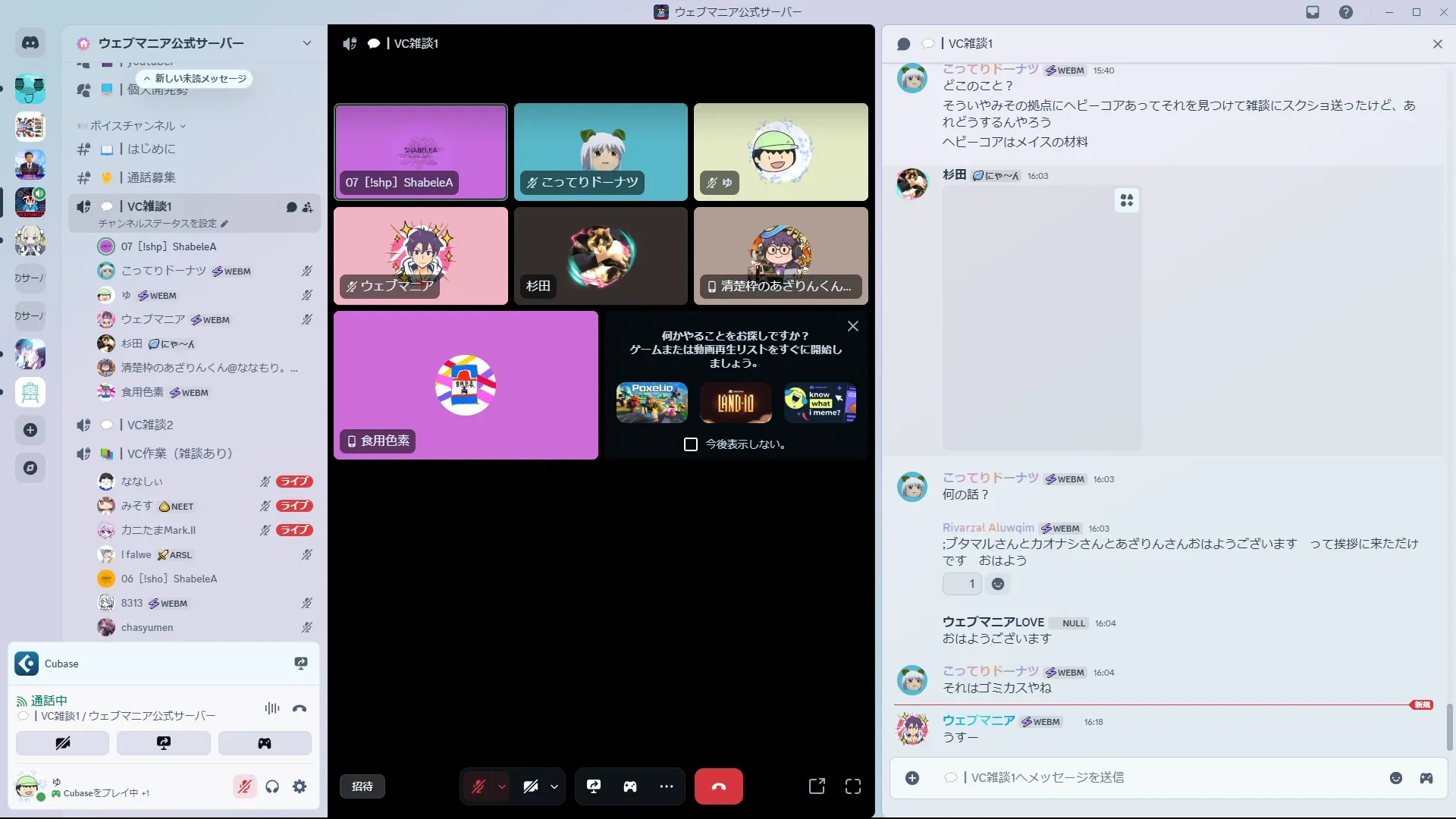Click the add server plus icon
1456x819 pixels.
click(30, 430)
